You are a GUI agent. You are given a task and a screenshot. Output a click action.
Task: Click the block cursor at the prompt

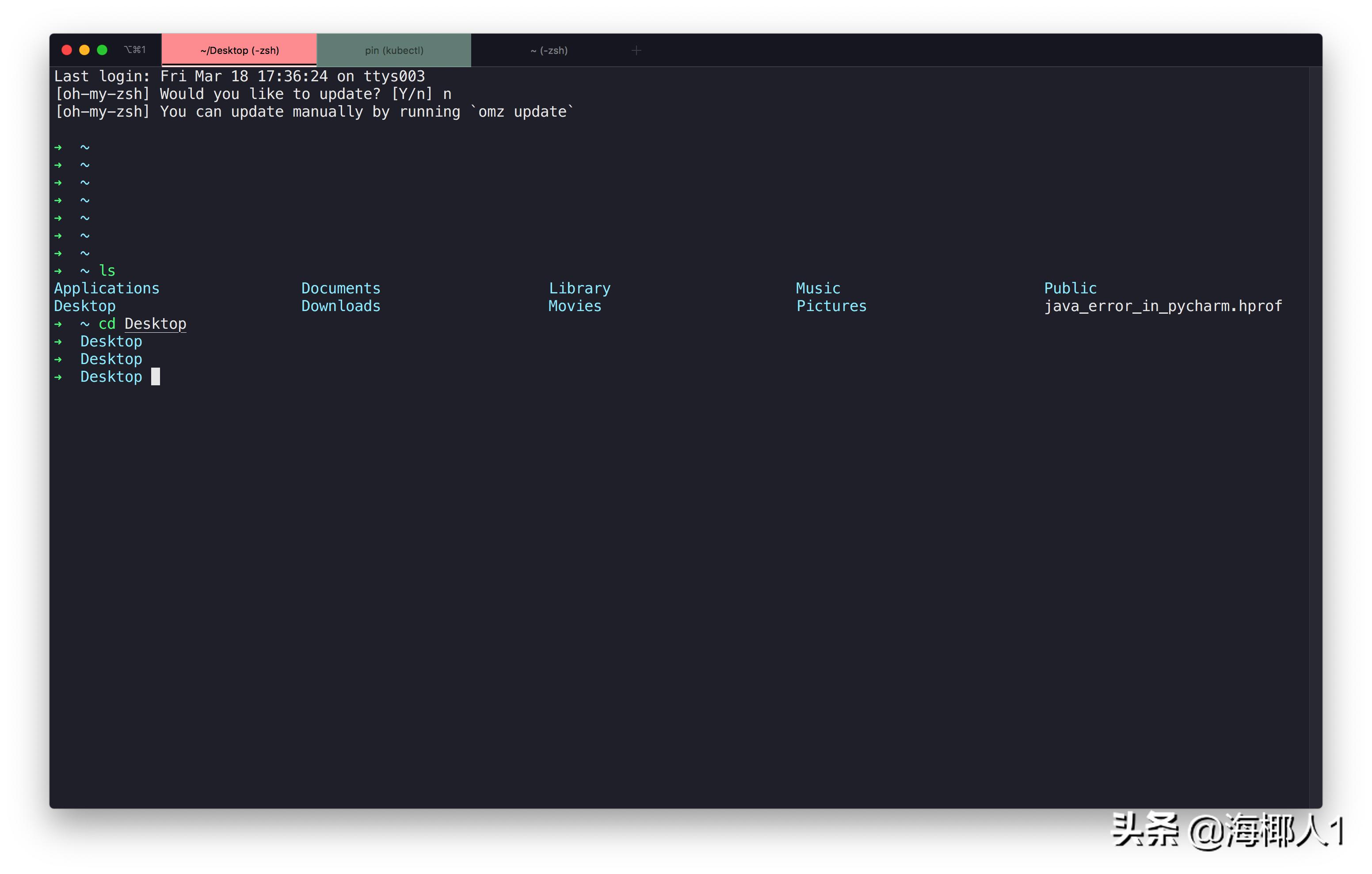[155, 376]
